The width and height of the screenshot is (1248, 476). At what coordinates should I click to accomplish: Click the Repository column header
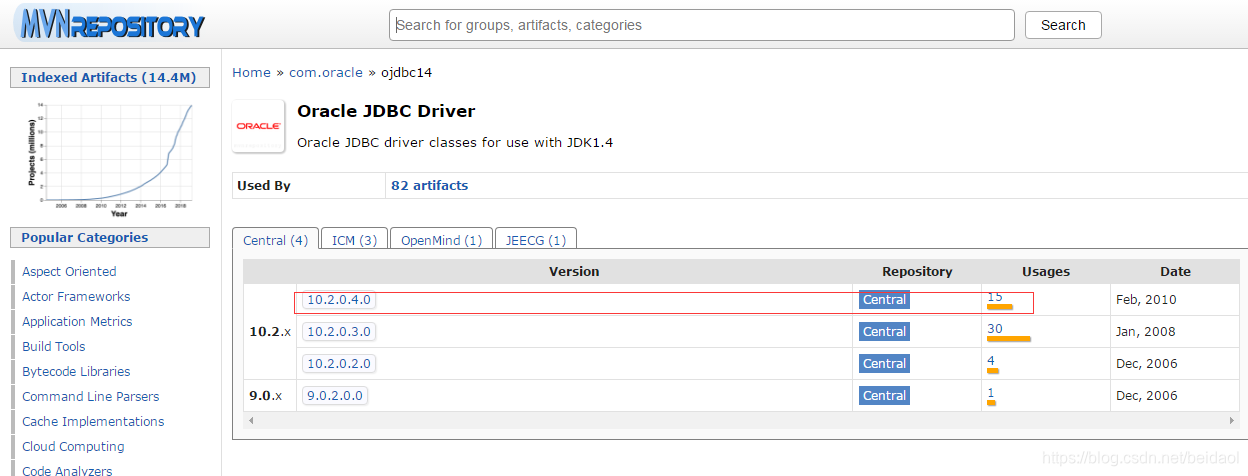coord(917,271)
